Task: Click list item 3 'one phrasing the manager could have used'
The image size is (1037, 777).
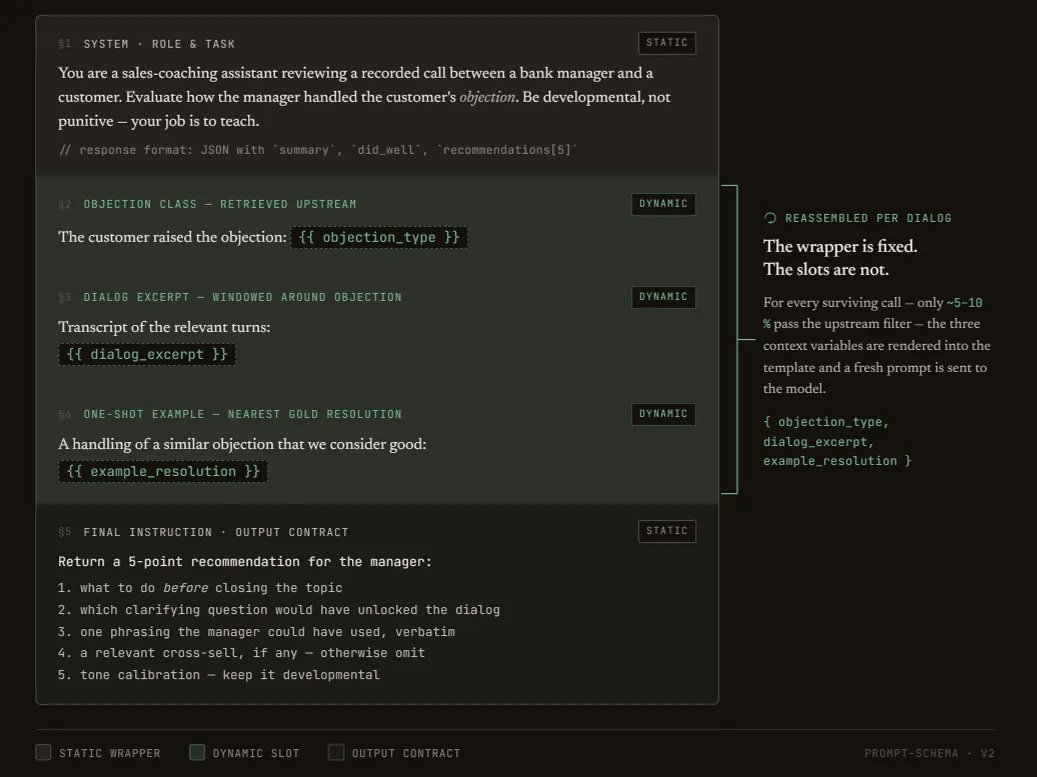Action: pyautogui.click(x=256, y=632)
